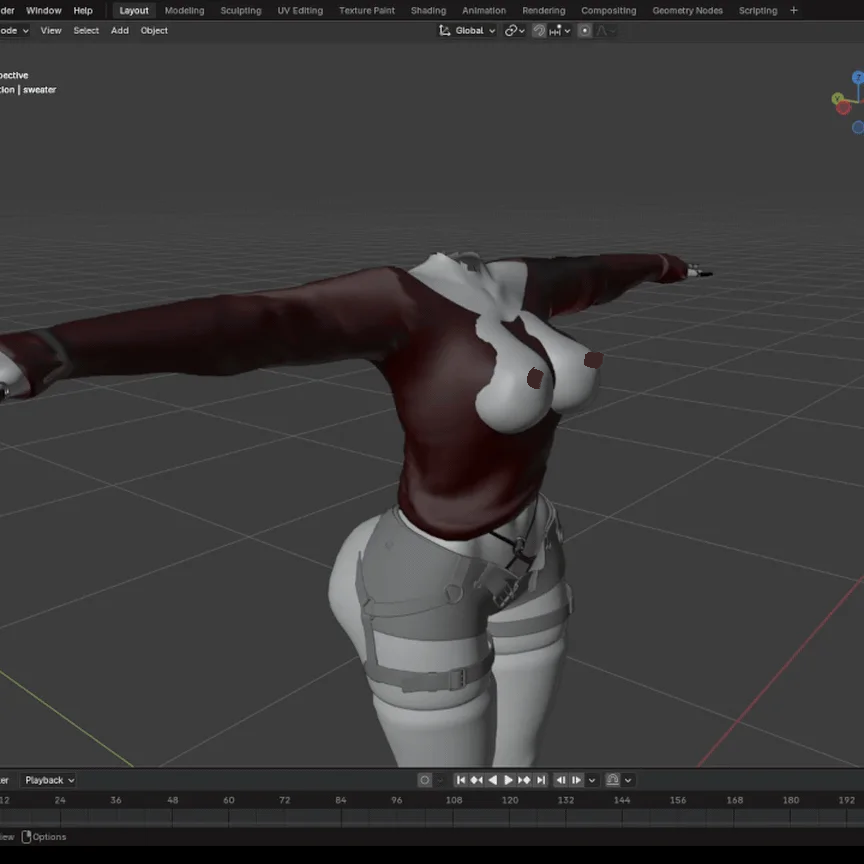Toggle the snap magnet button
The height and width of the screenshot is (864, 864).
(539, 31)
